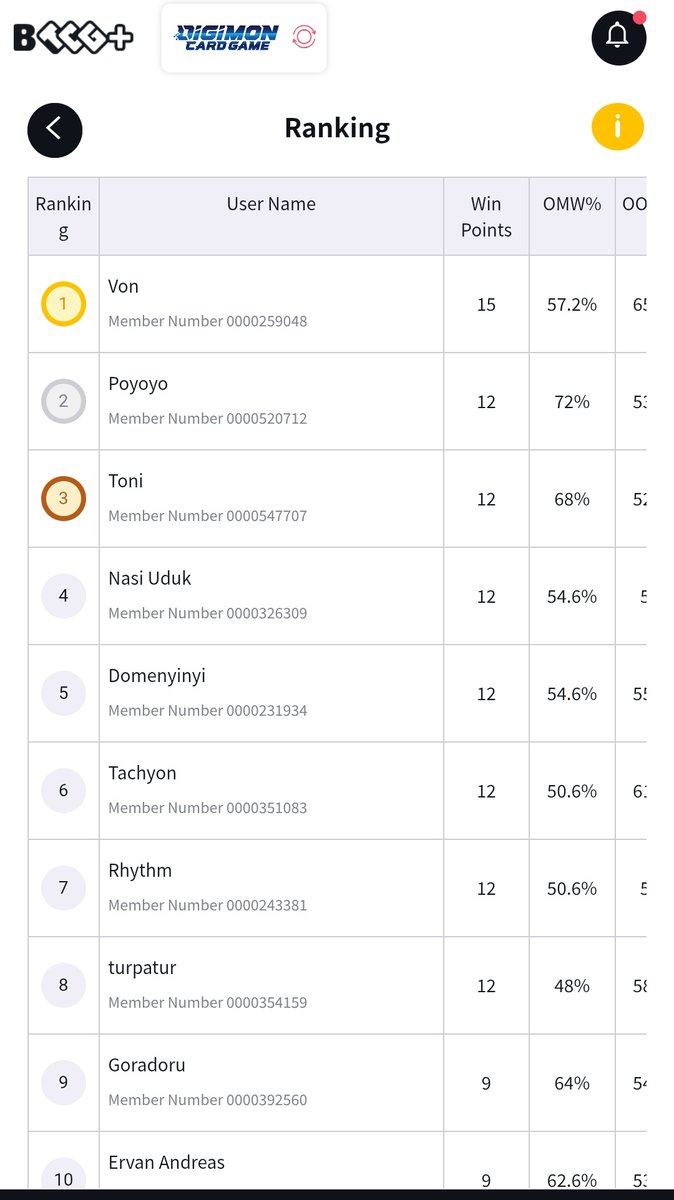The height and width of the screenshot is (1200, 674).
Task: Open the yellow info icon
Action: point(617,127)
